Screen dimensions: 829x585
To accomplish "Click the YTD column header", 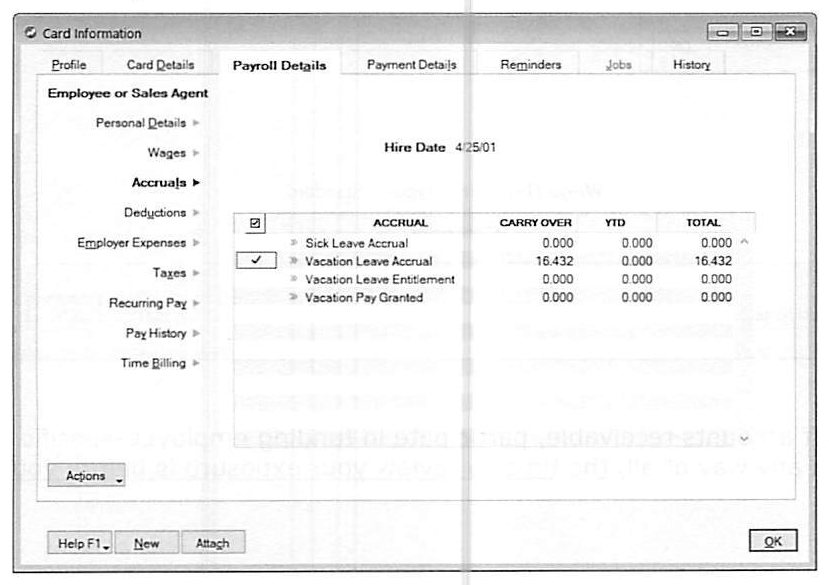I will [615, 223].
